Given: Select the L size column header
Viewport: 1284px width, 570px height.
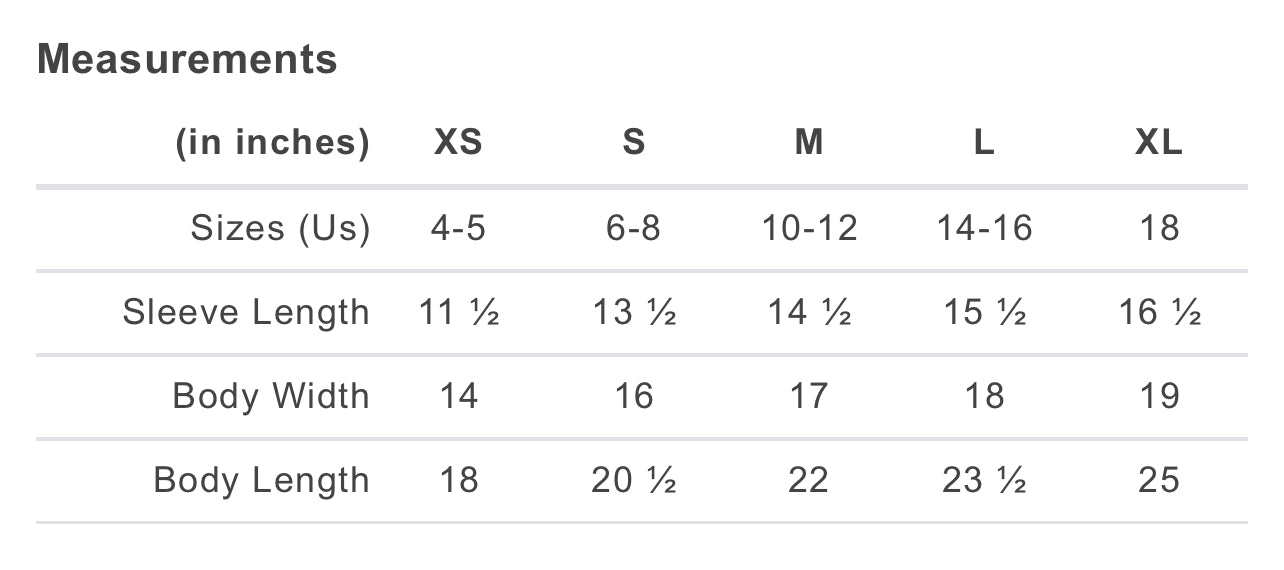Looking at the screenshot, I should 984,143.
